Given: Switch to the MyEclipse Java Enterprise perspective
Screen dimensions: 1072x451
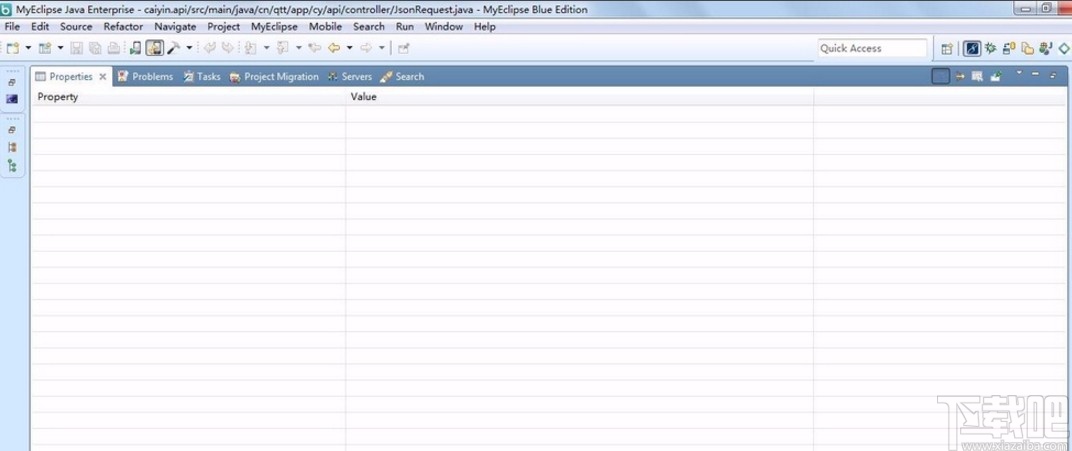Looking at the screenshot, I should 972,49.
